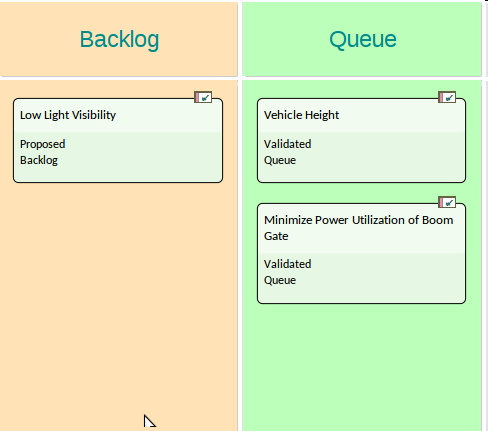Click empty area in orange Backlog lane
Screen dimensions: 488x431
119,300
